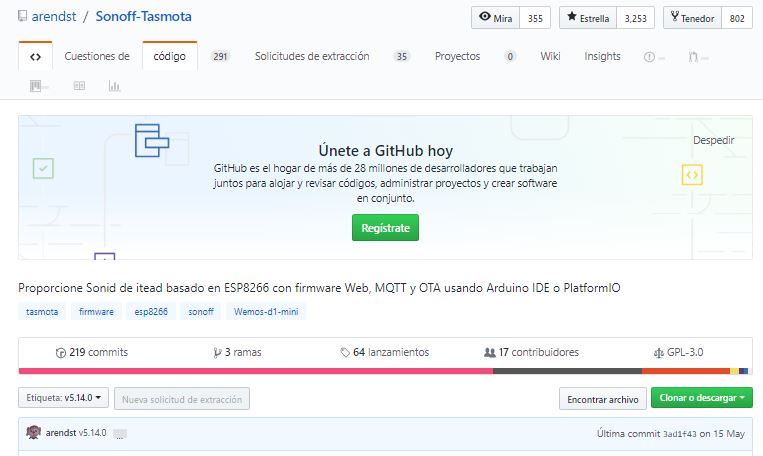Viewport: 763px width, 456px height.
Task: Open the 3 ramas link
Action: tap(237, 352)
